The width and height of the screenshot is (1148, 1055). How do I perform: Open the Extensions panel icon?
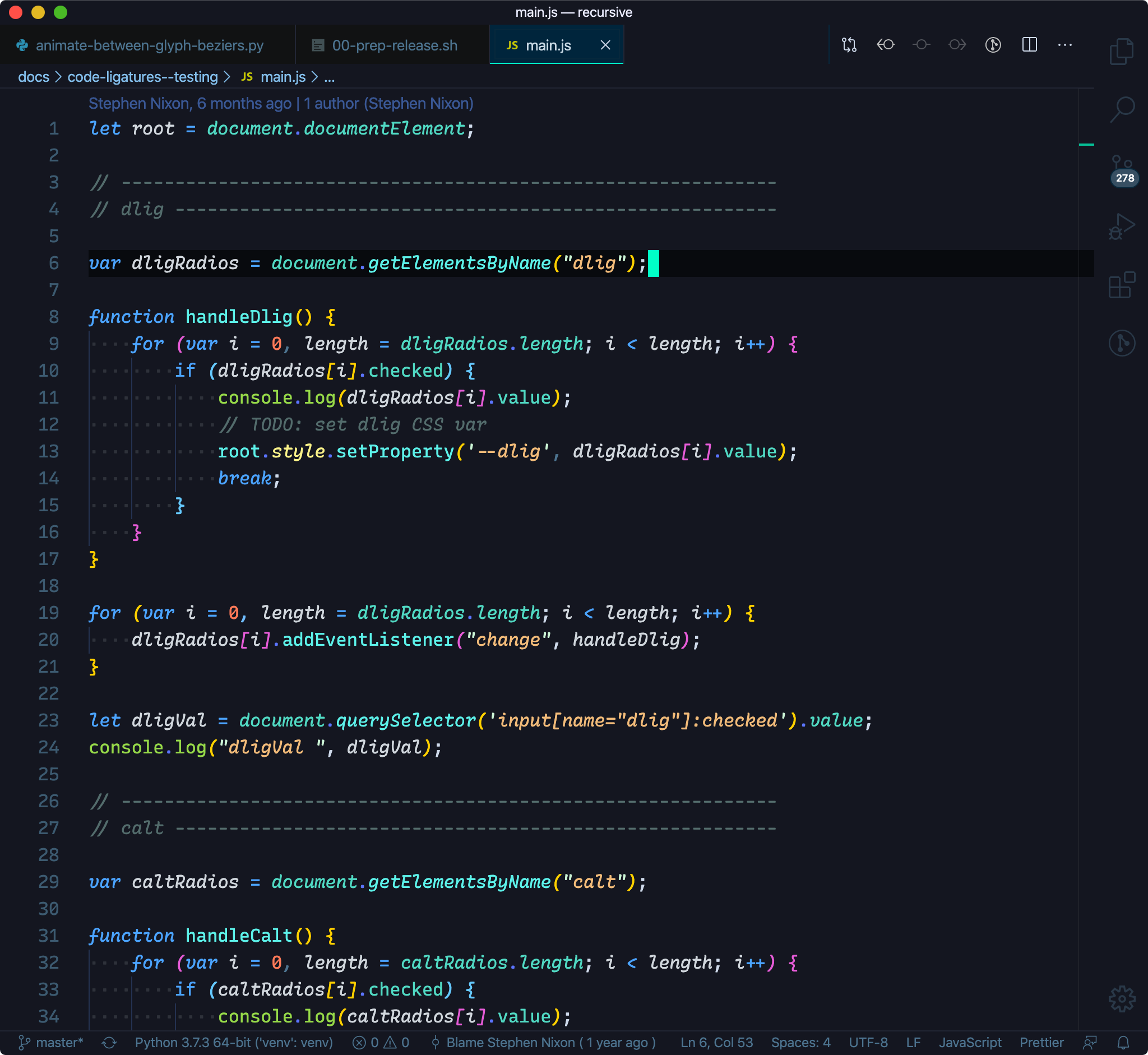(1121, 285)
